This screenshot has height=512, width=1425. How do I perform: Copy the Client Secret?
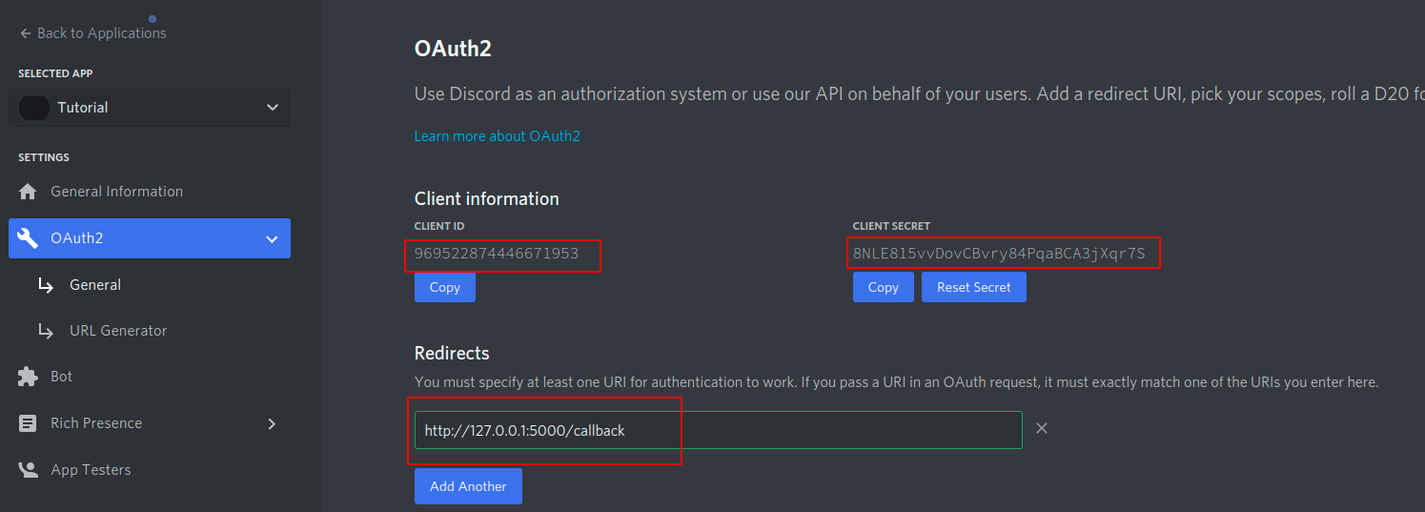pyautogui.click(x=883, y=287)
